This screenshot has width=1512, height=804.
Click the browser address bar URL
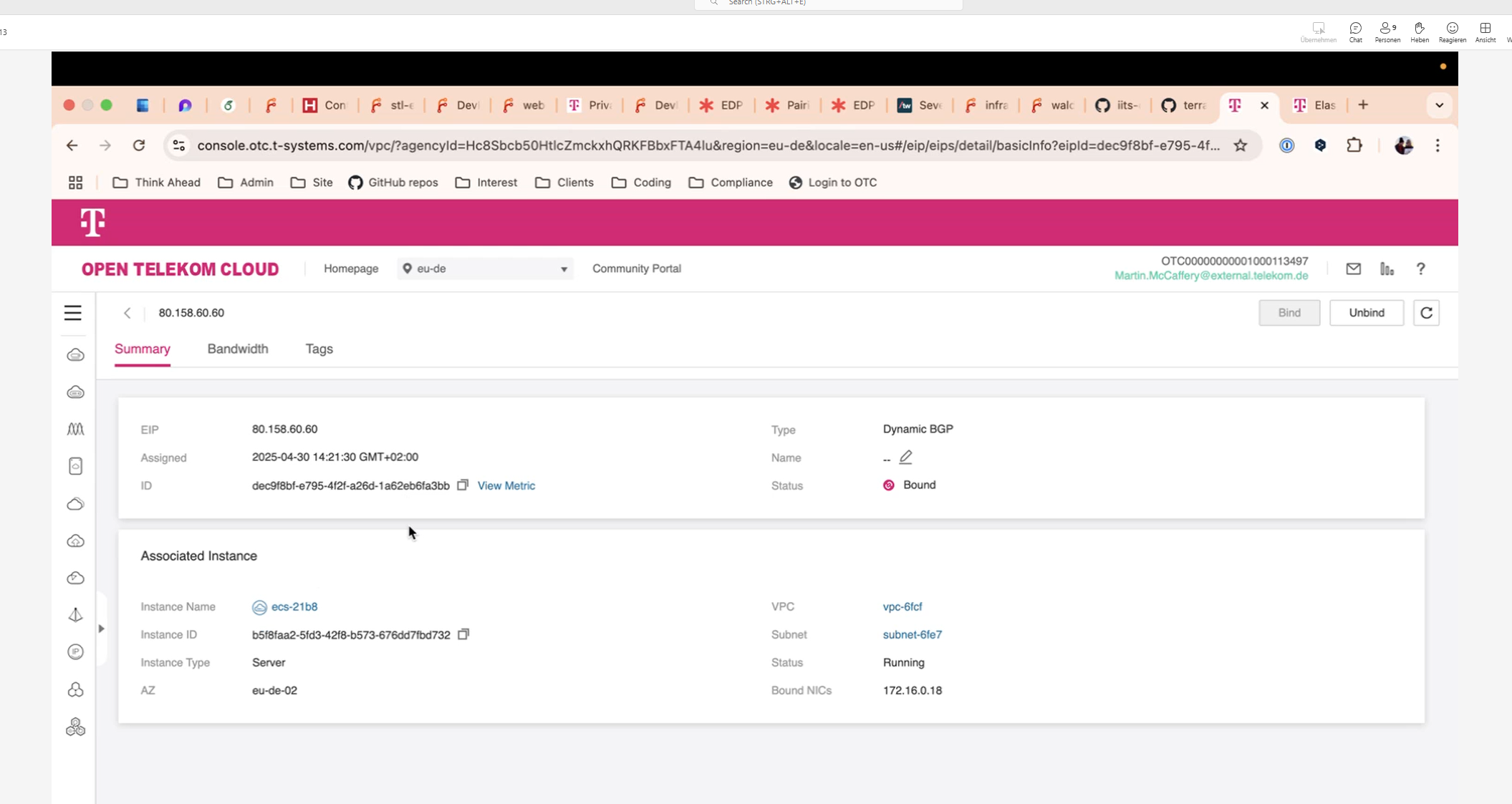(x=708, y=145)
